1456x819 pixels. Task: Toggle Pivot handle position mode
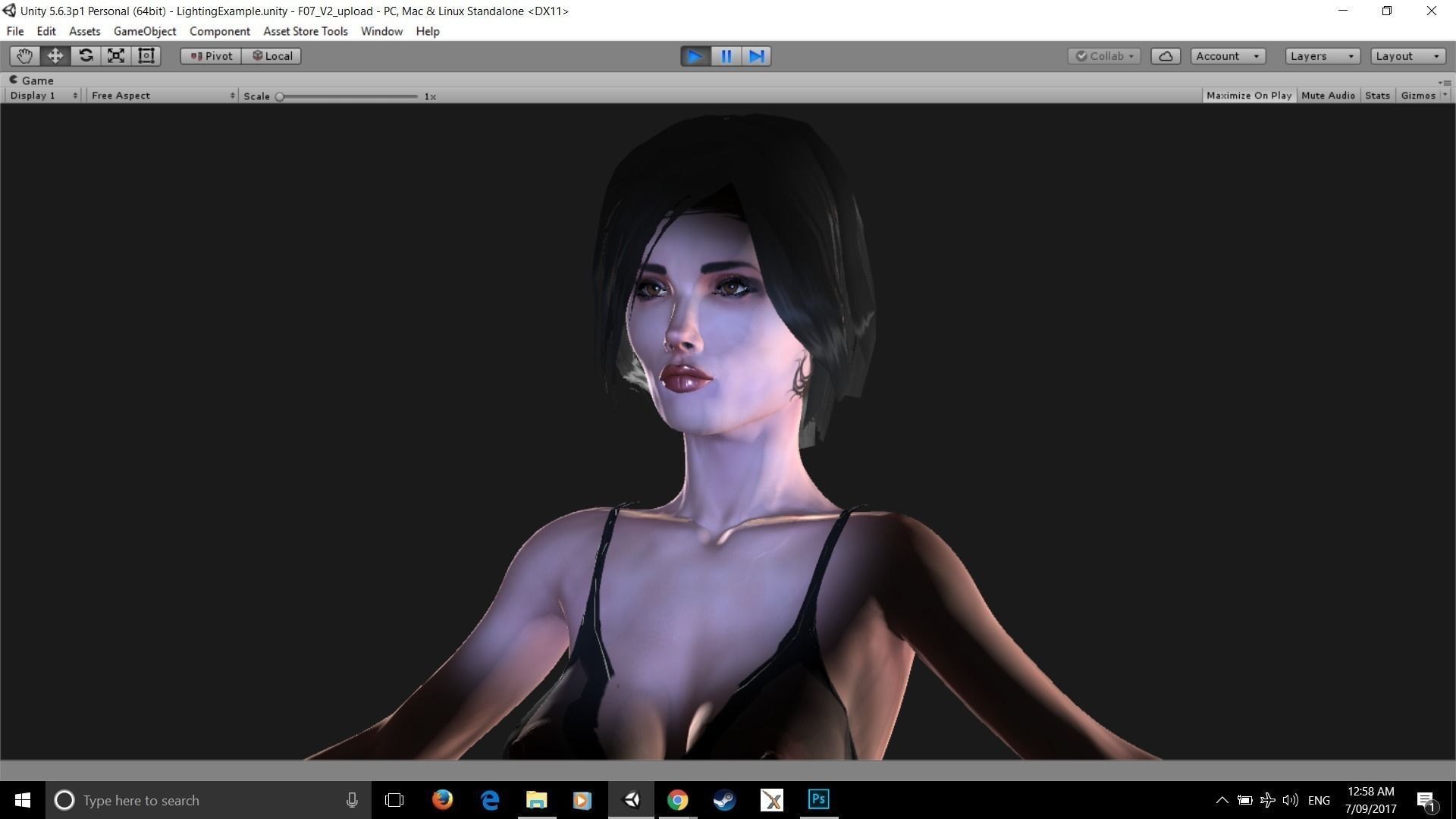pyautogui.click(x=211, y=56)
